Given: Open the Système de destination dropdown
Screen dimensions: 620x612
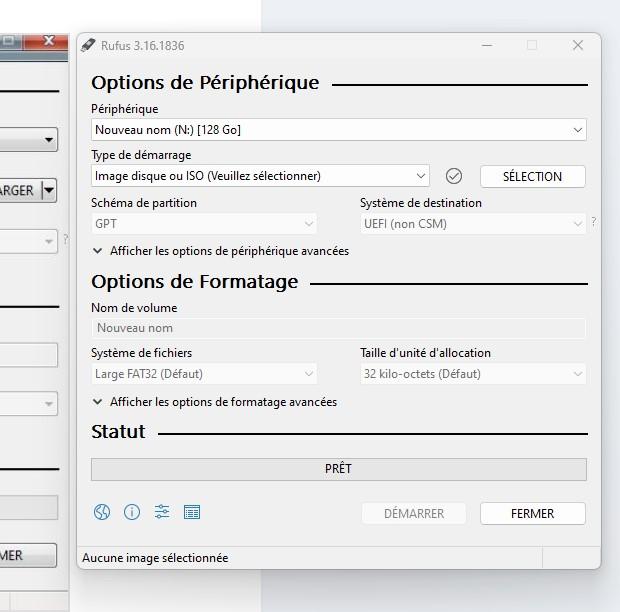Looking at the screenshot, I should [x=473, y=224].
